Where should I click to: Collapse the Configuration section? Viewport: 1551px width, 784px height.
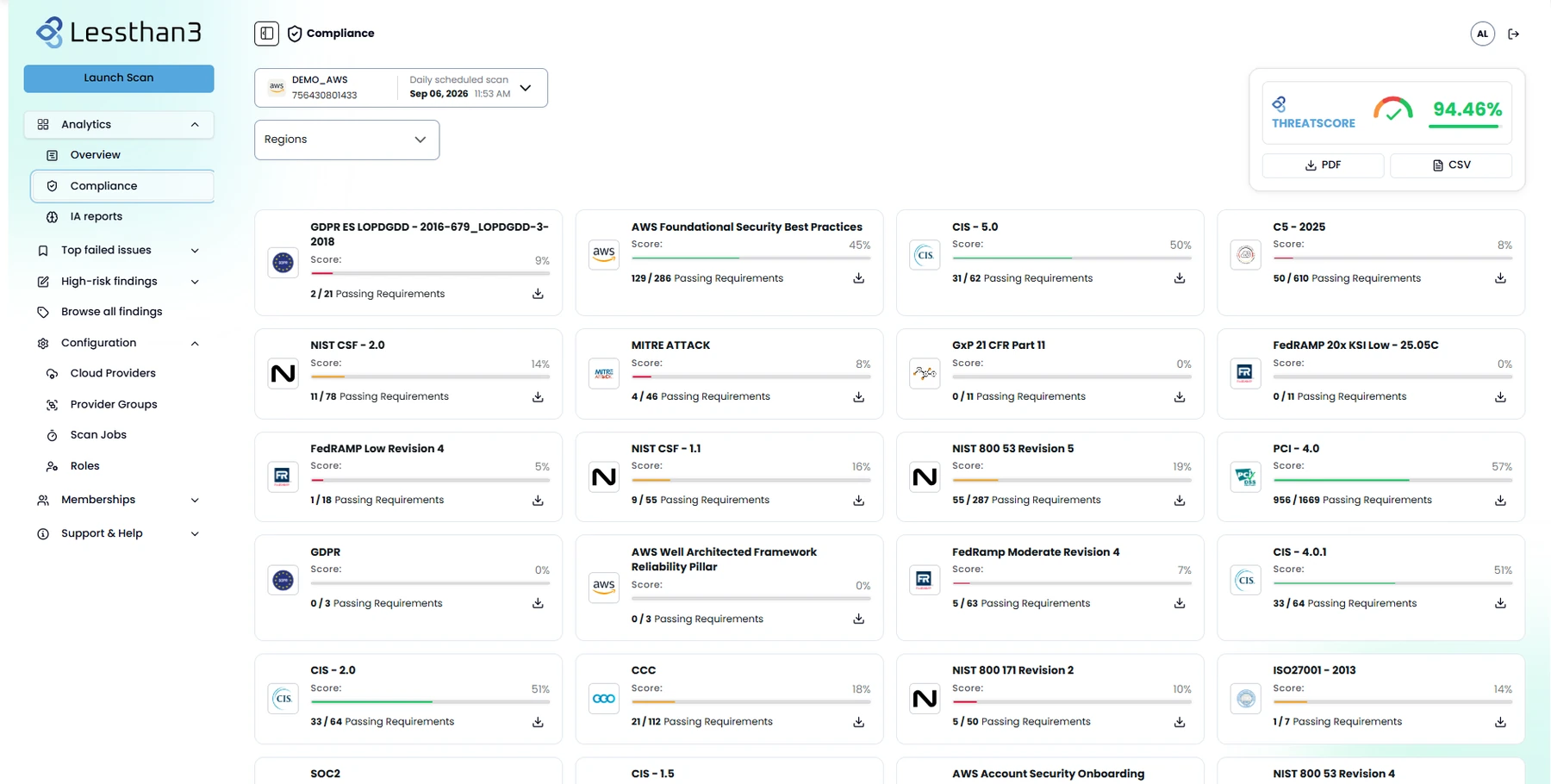(x=119, y=343)
